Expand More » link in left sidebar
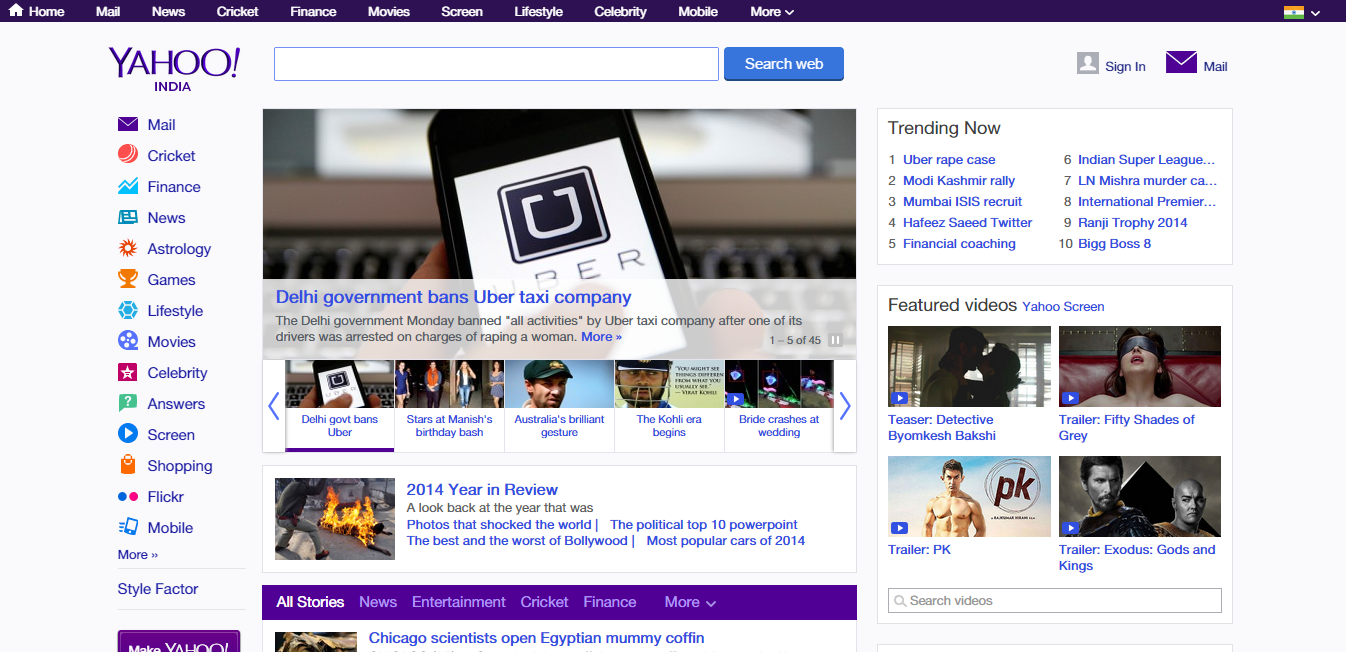This screenshot has width=1346, height=652. coord(138,554)
